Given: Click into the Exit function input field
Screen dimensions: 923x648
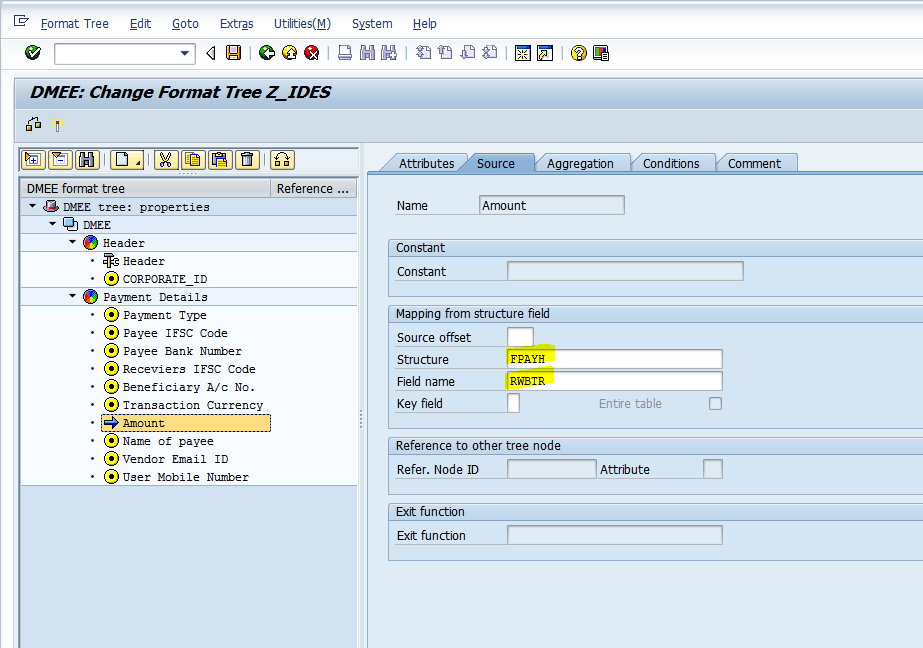Looking at the screenshot, I should (x=614, y=535).
